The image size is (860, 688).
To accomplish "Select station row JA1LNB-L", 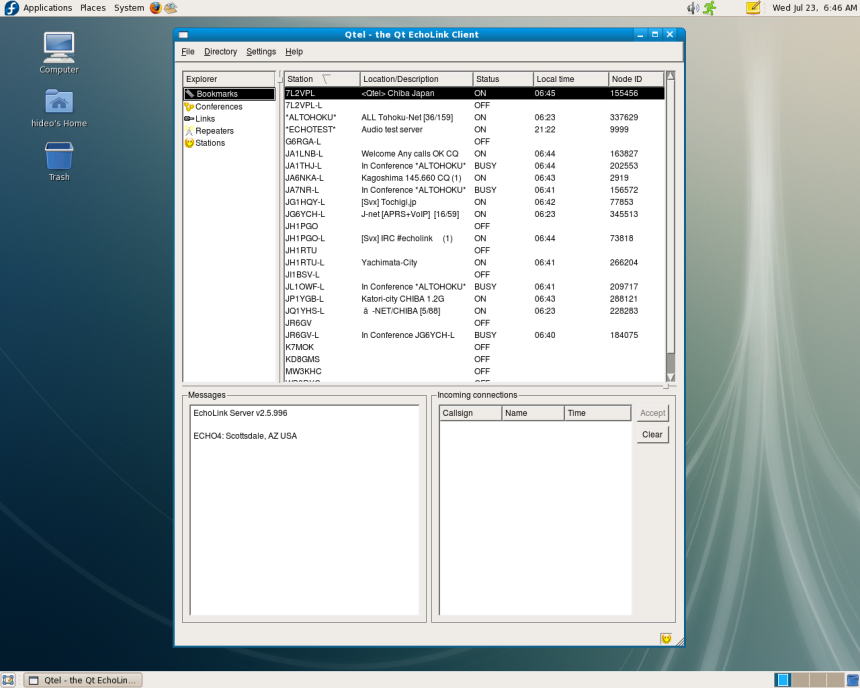I will [474, 154].
